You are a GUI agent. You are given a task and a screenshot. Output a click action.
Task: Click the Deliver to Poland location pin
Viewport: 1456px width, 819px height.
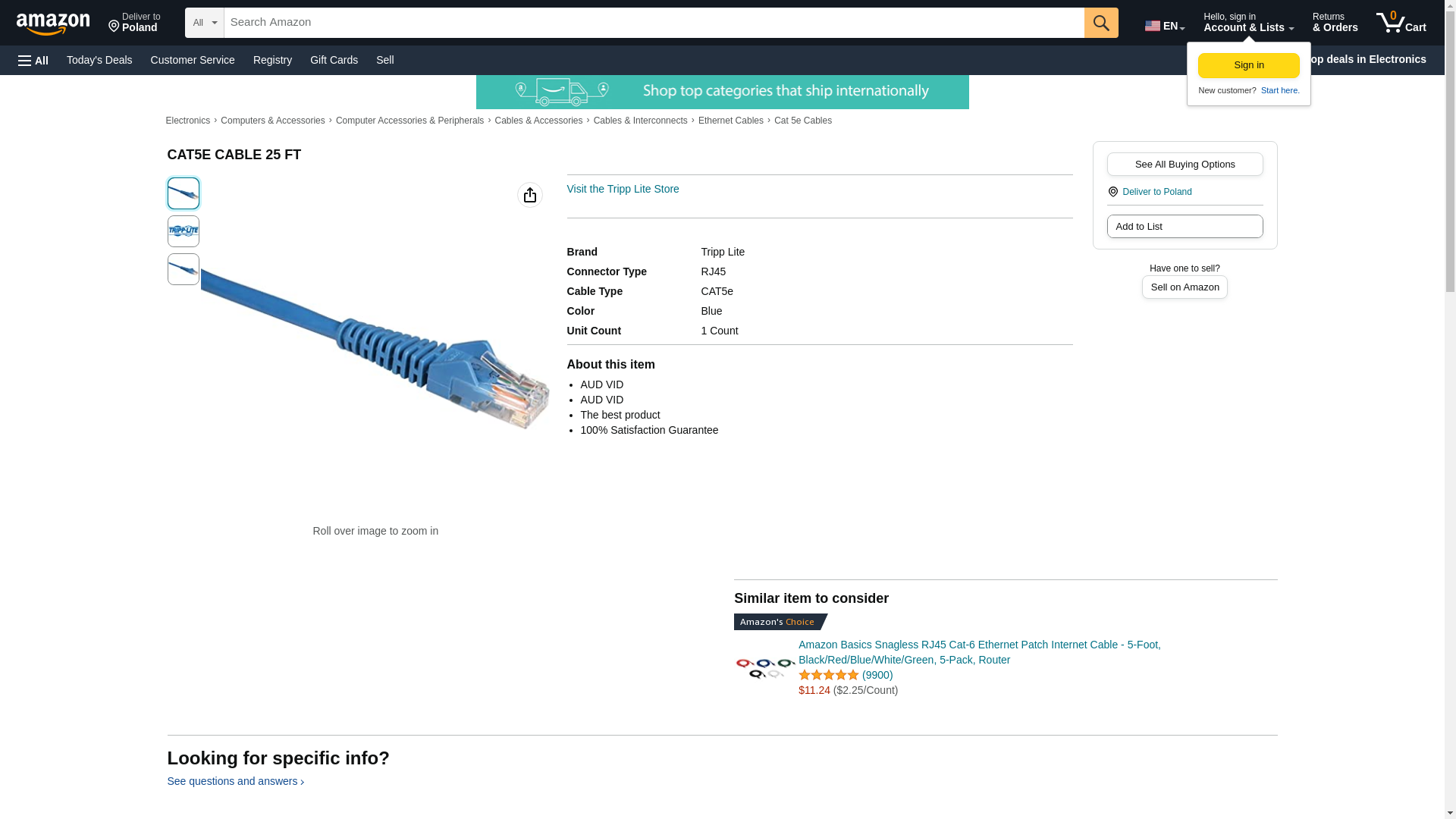point(1113,192)
